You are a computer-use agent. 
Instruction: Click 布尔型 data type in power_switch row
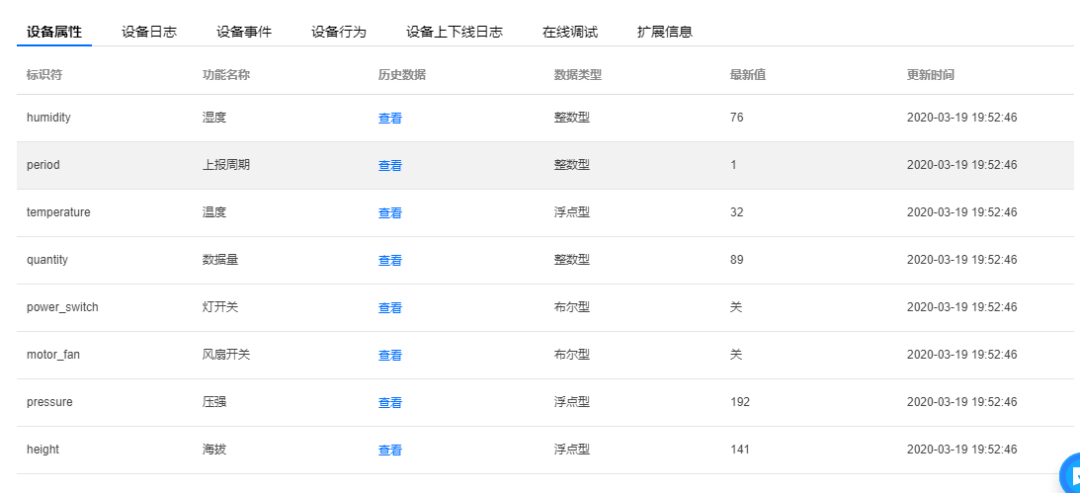click(x=572, y=308)
